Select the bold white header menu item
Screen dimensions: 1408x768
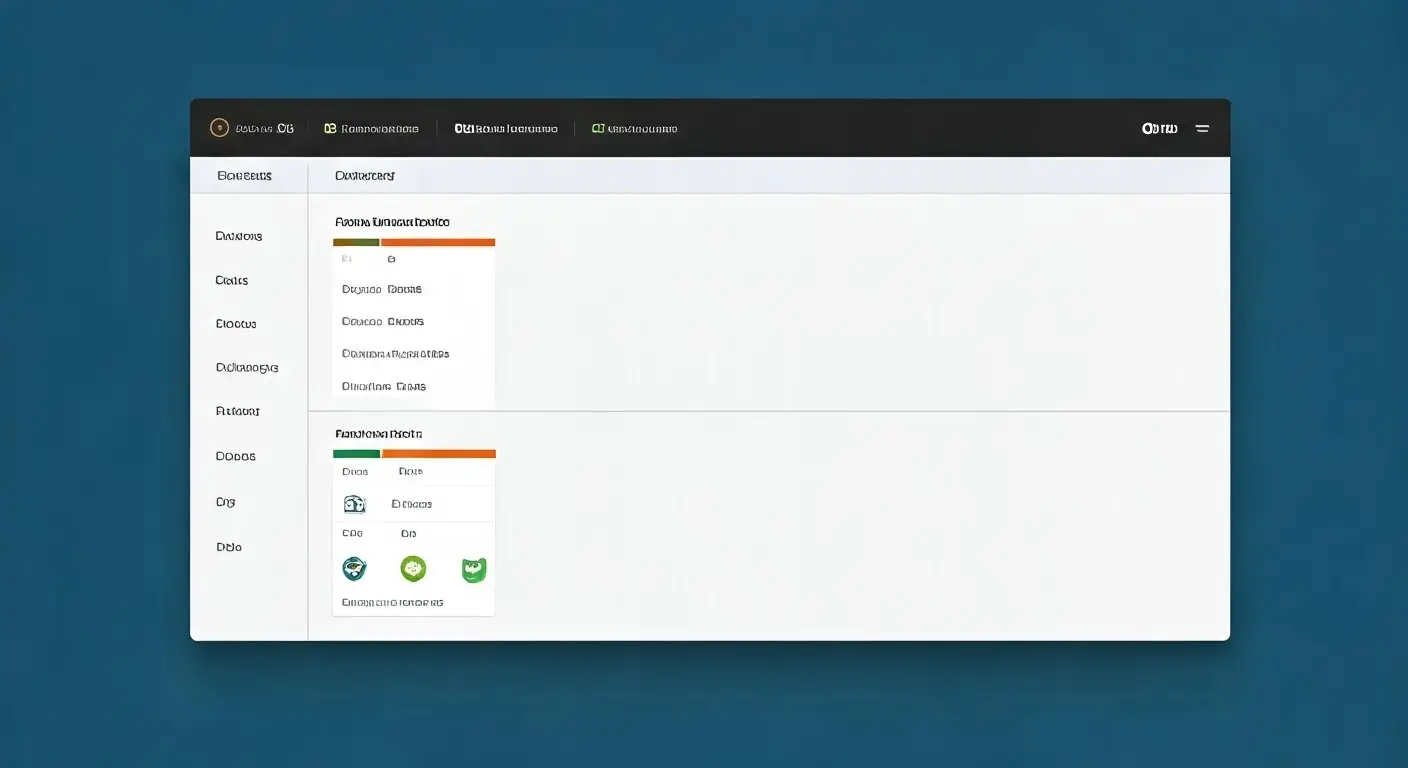[x=506, y=129]
